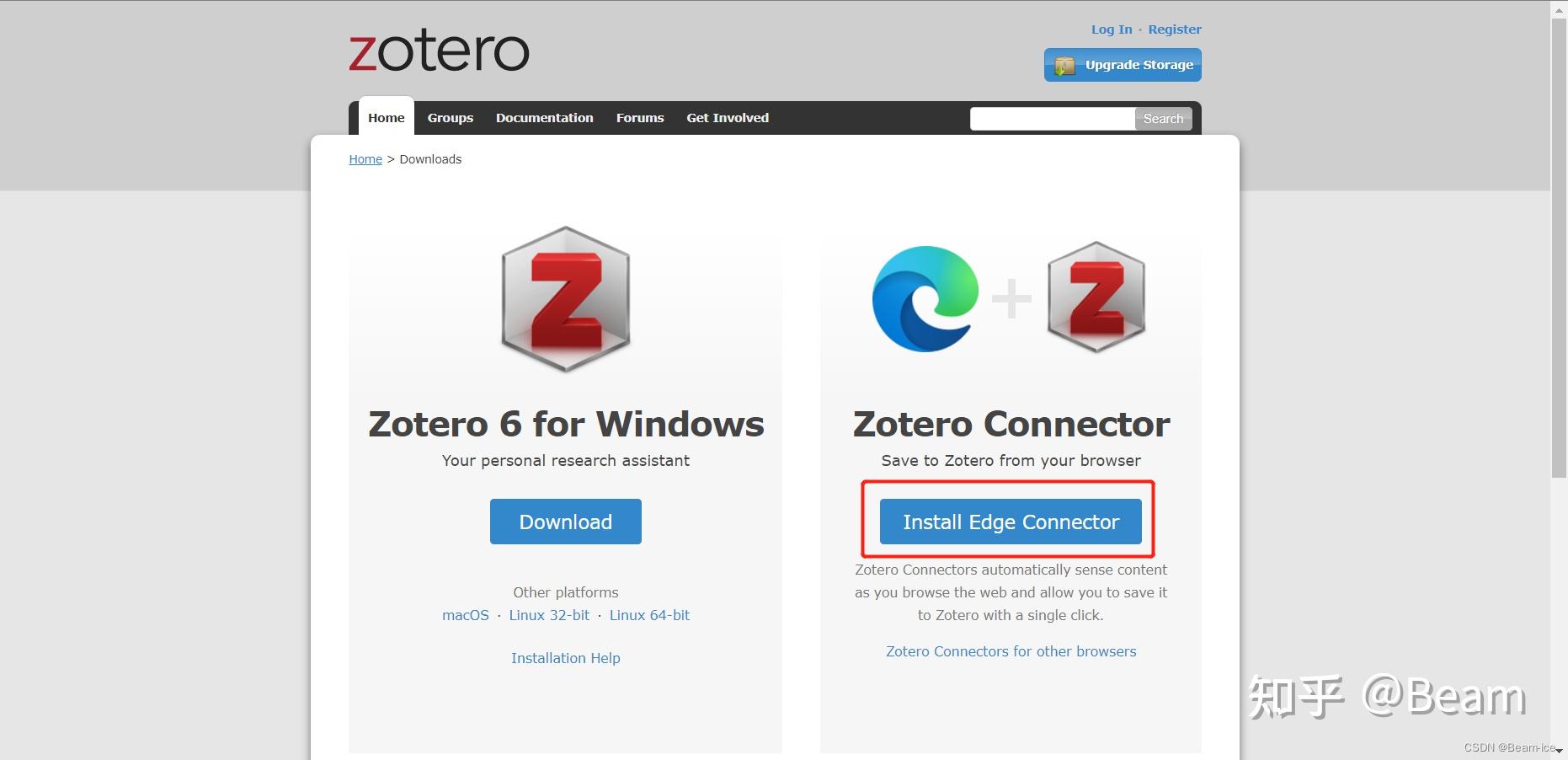Choose the Linux 64-bit download link
This screenshot has width=1568, height=760.
[x=649, y=615]
